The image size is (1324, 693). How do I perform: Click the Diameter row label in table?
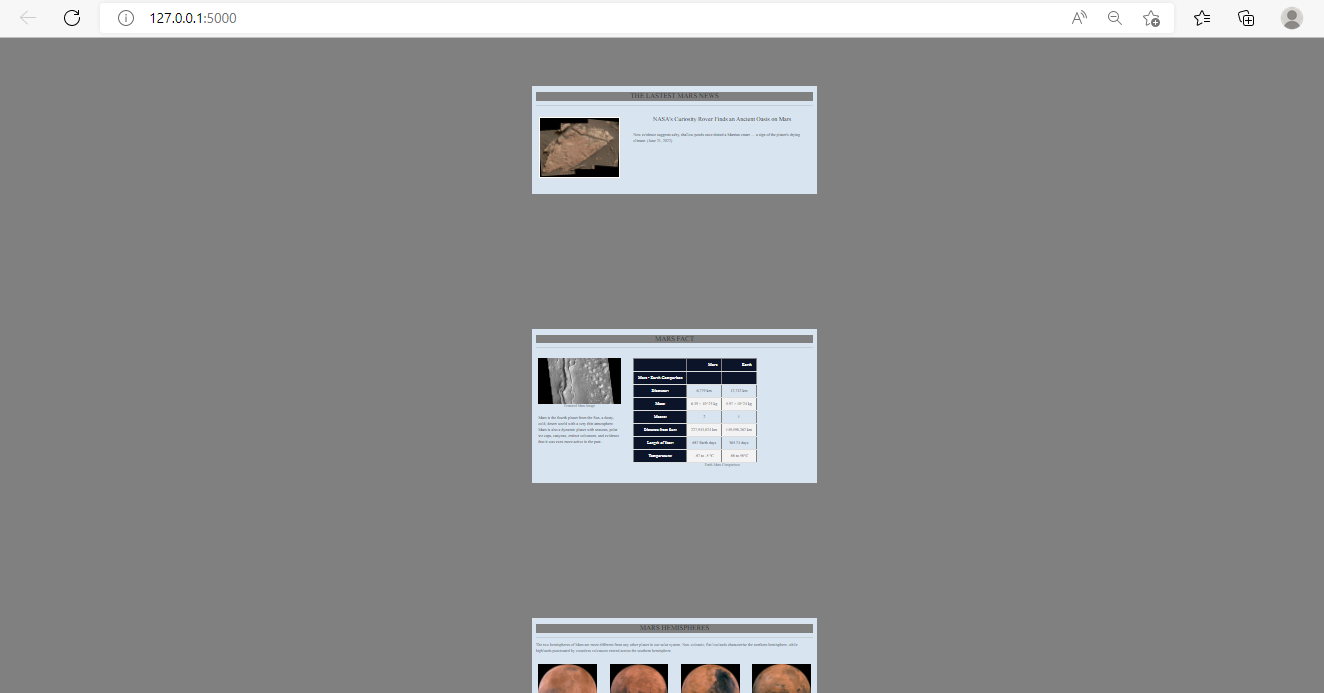(x=660, y=391)
